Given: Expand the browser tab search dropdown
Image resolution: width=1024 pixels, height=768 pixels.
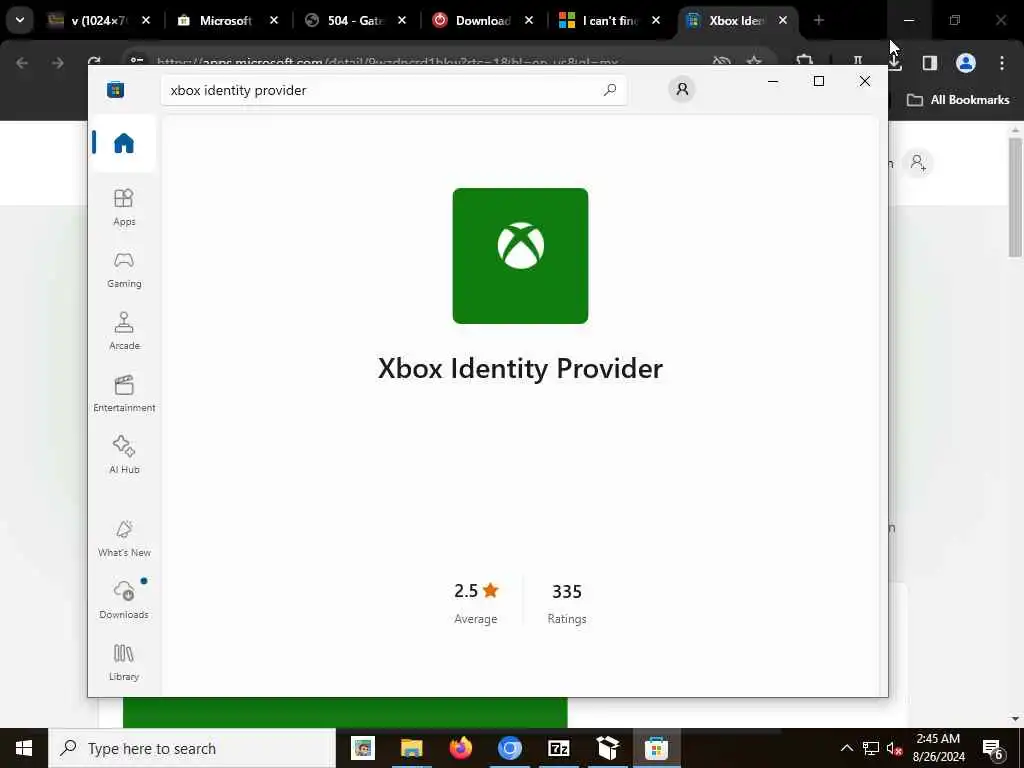Looking at the screenshot, I should (20, 20).
